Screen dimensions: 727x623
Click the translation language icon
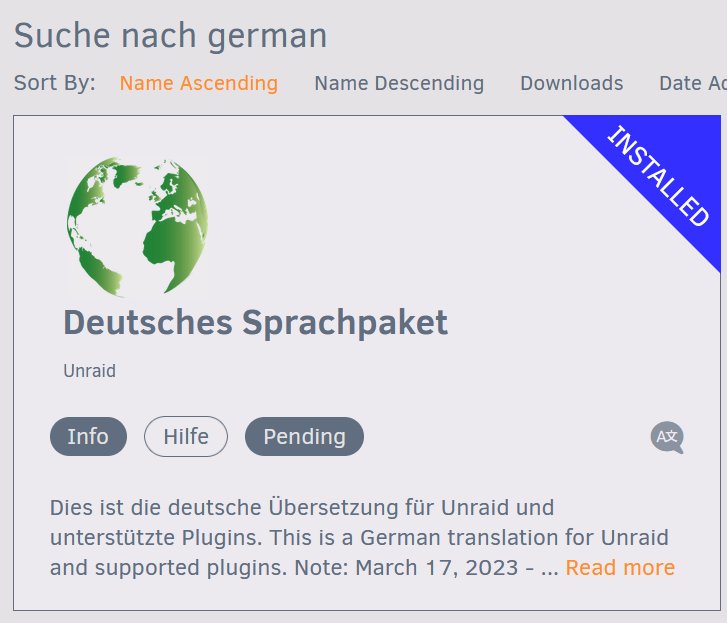[667, 437]
